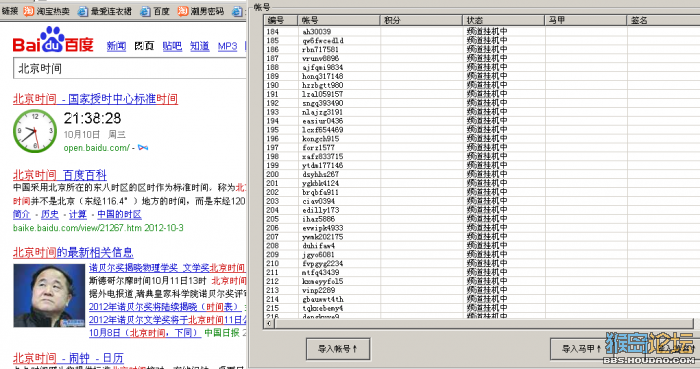Viewport: 700px width, 369px height.
Task: Select account row edilly173
Action: [x=482, y=210]
